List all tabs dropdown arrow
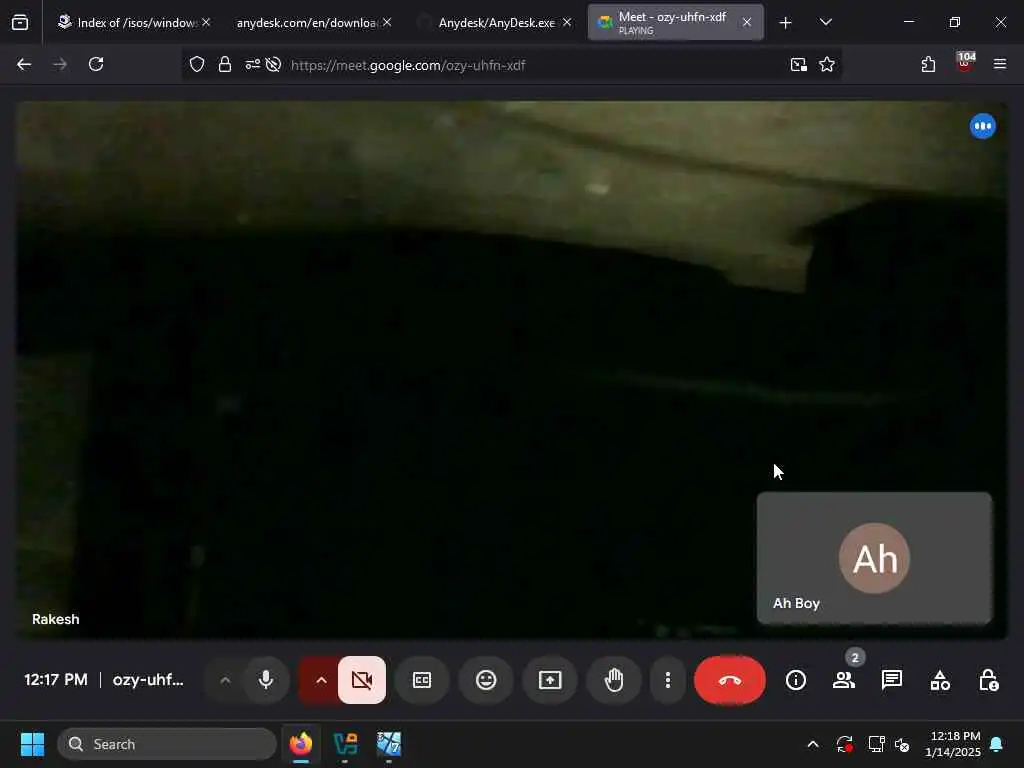This screenshot has height=768, width=1024. [x=825, y=22]
